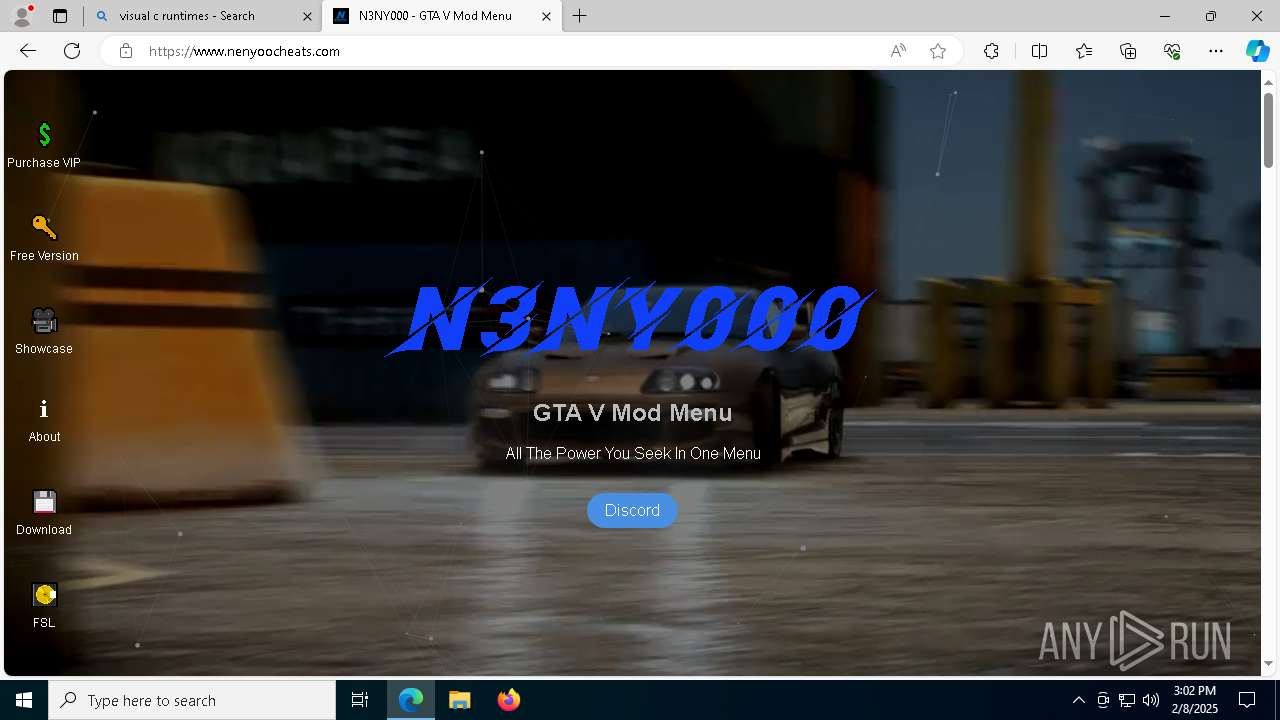Screen dimensions: 1280x720
Task: Open the Showcase camera icon
Action: 44,320
